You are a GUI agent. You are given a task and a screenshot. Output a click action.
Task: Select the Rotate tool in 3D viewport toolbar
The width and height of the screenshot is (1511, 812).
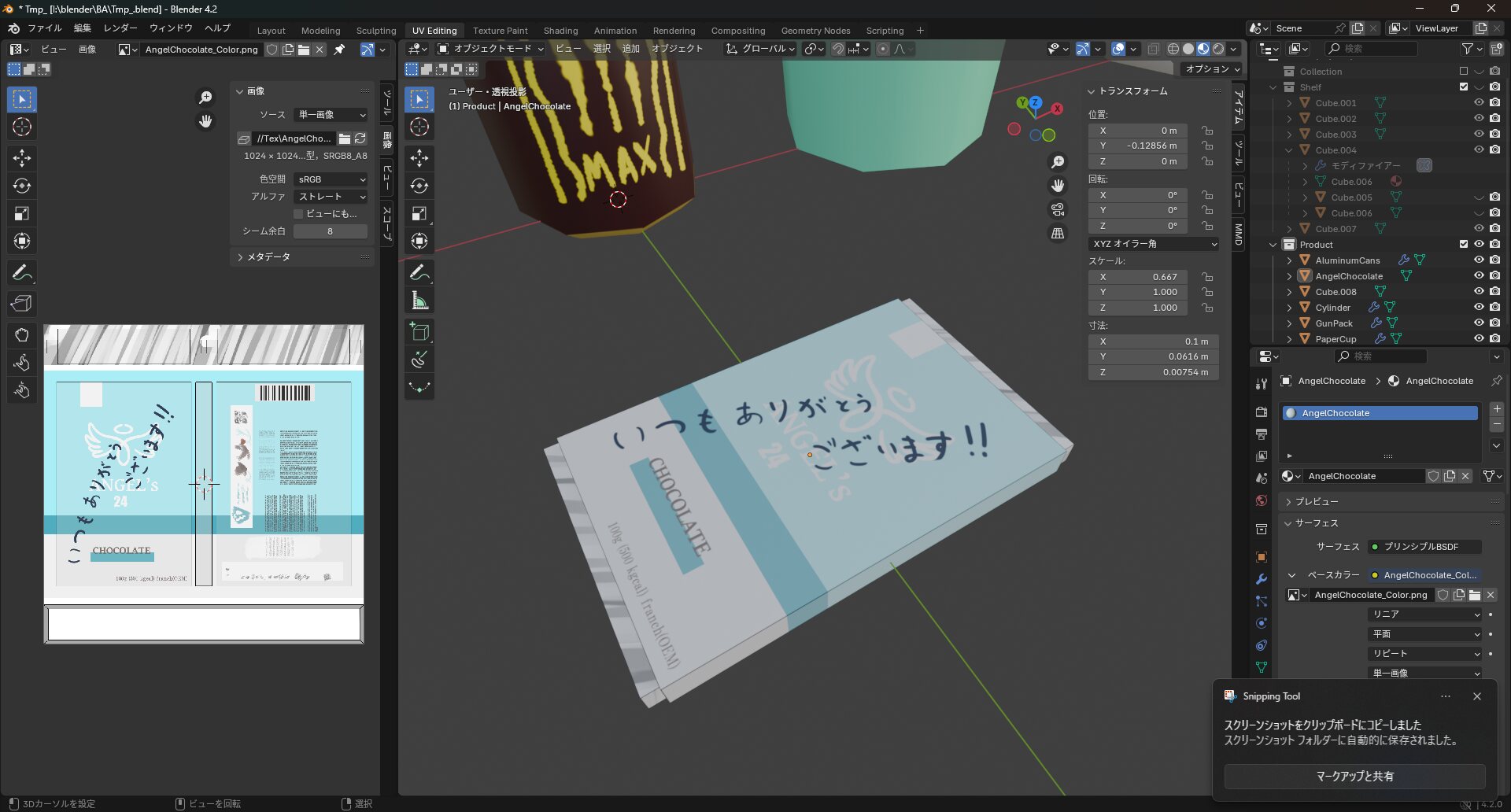coord(419,186)
